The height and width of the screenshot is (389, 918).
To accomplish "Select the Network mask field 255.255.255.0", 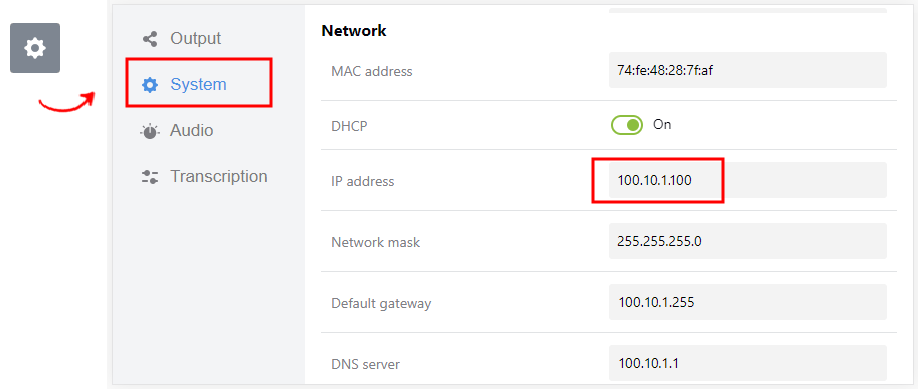I will coord(748,241).
